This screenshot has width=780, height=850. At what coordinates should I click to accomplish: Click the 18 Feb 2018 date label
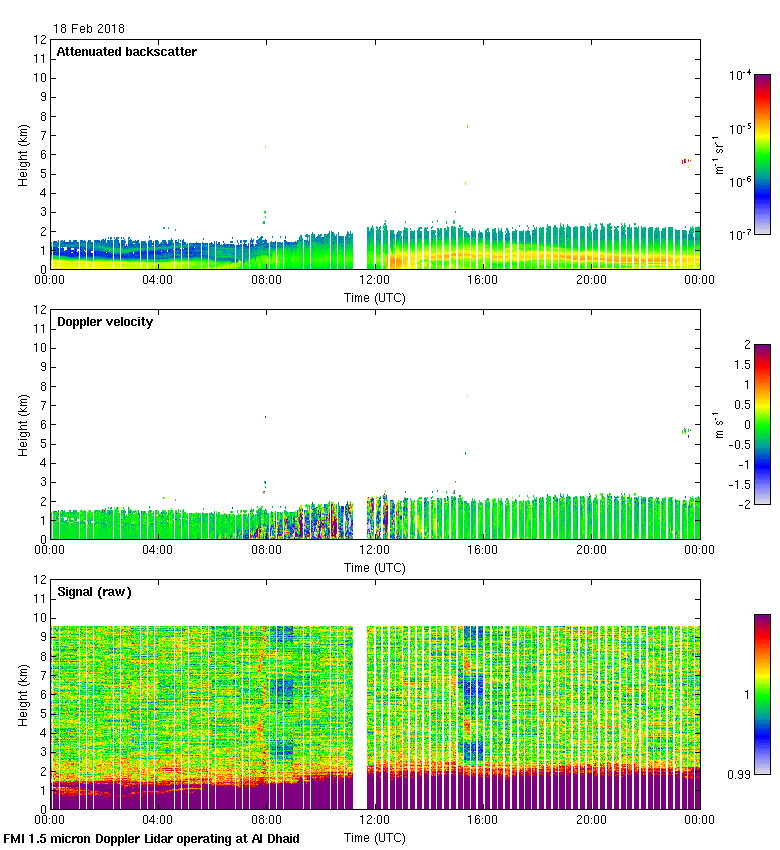89,29
